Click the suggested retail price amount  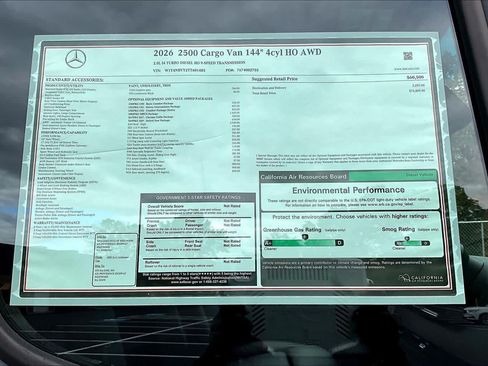[x=415, y=77]
